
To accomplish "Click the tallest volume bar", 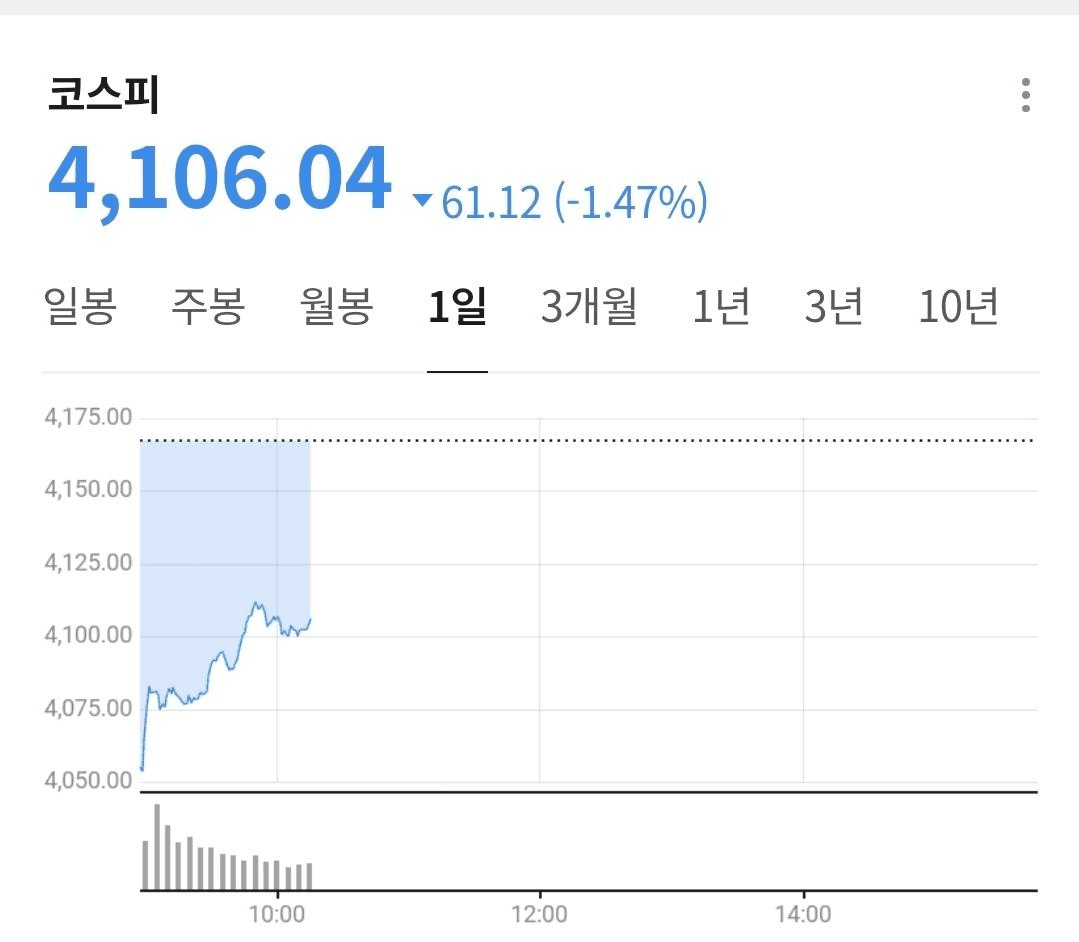I will 157,846.
